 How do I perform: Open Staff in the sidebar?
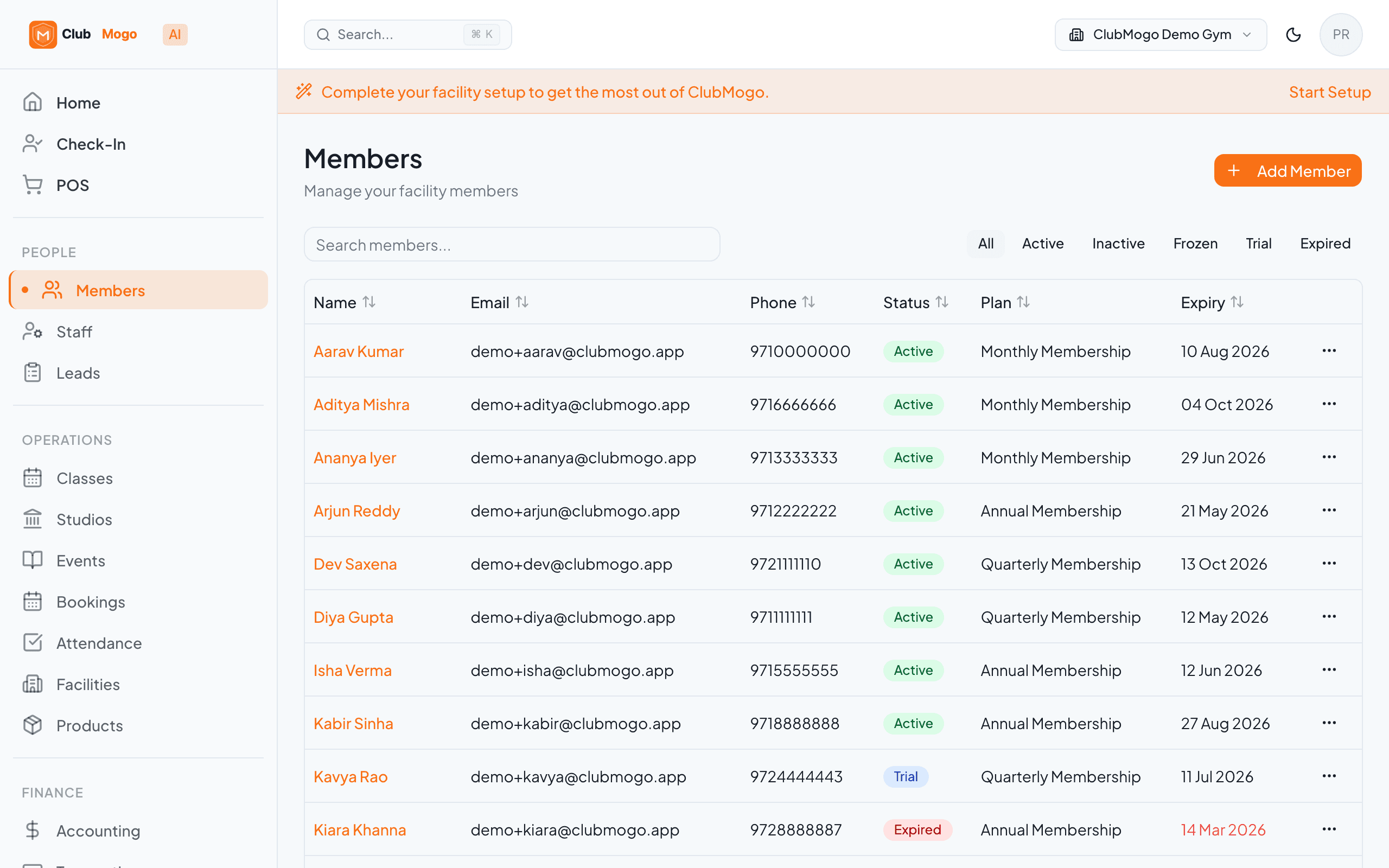tap(138, 331)
